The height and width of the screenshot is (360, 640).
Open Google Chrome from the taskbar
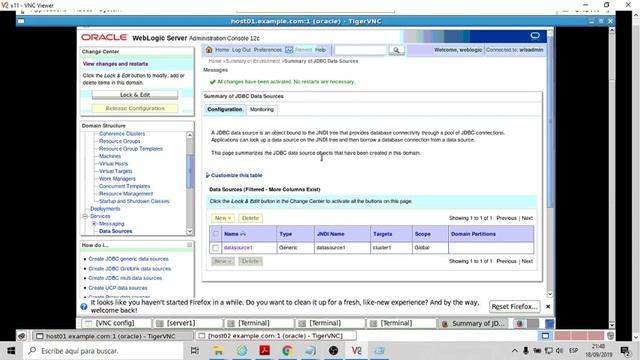(x=287, y=351)
